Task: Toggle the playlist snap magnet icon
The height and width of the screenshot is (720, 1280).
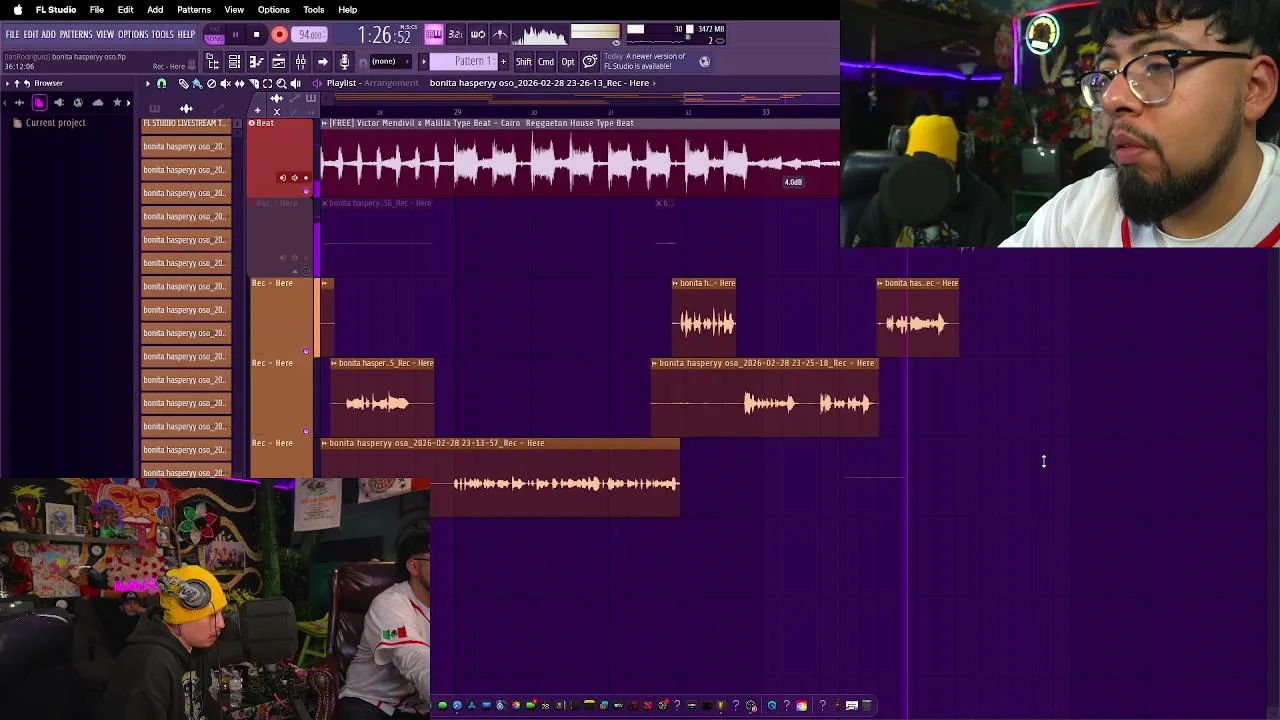Action: [x=161, y=83]
